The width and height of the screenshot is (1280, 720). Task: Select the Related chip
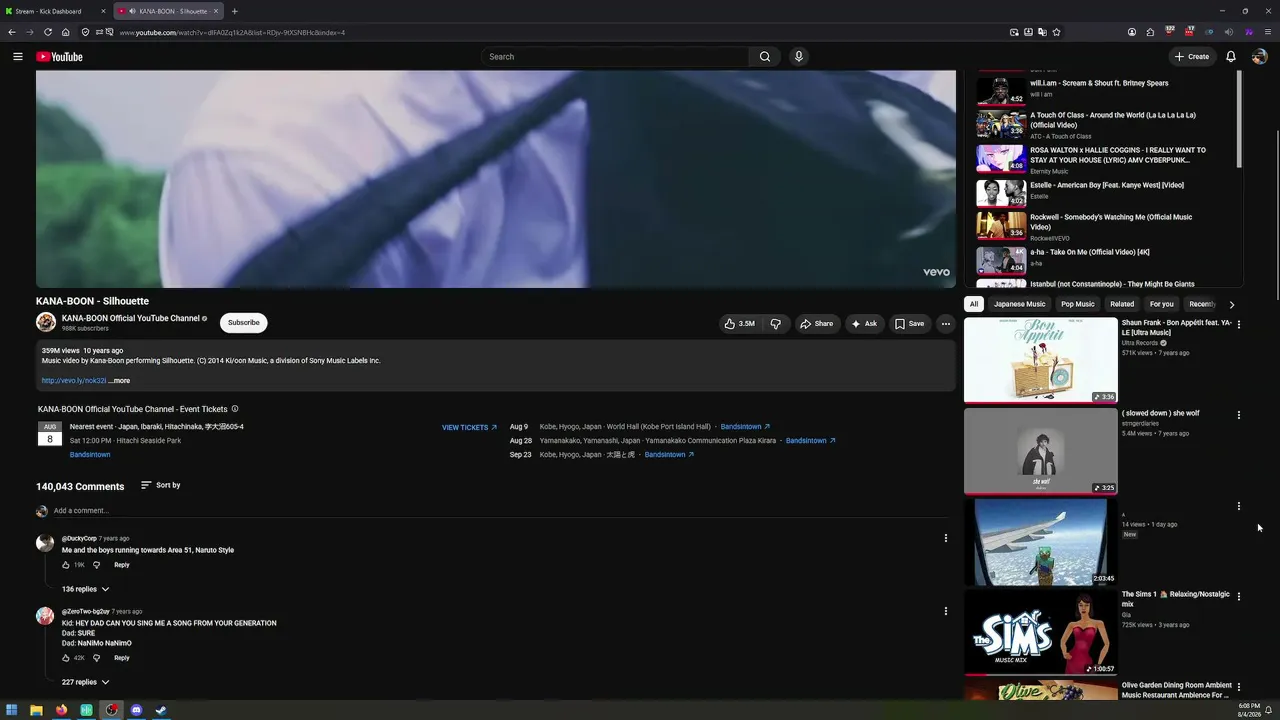coord(1122,304)
